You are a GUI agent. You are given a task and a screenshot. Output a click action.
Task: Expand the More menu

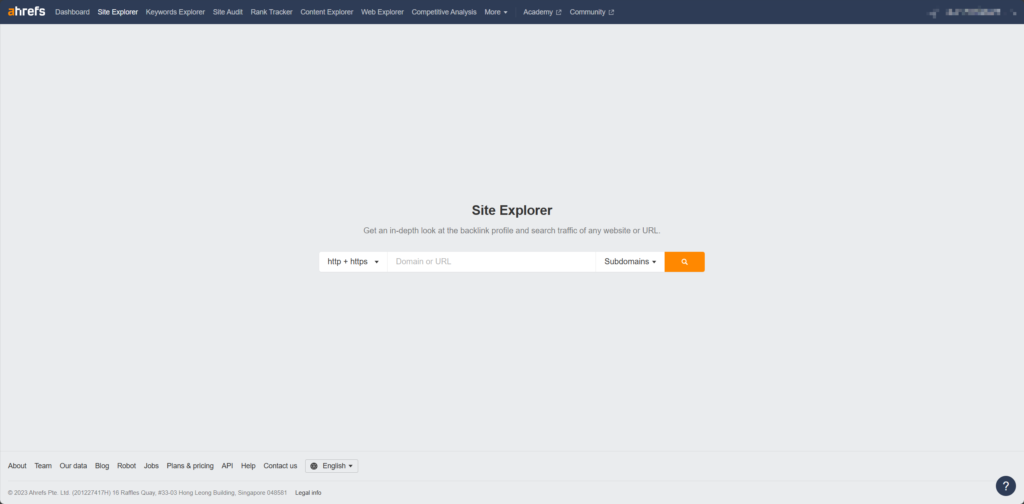(496, 12)
